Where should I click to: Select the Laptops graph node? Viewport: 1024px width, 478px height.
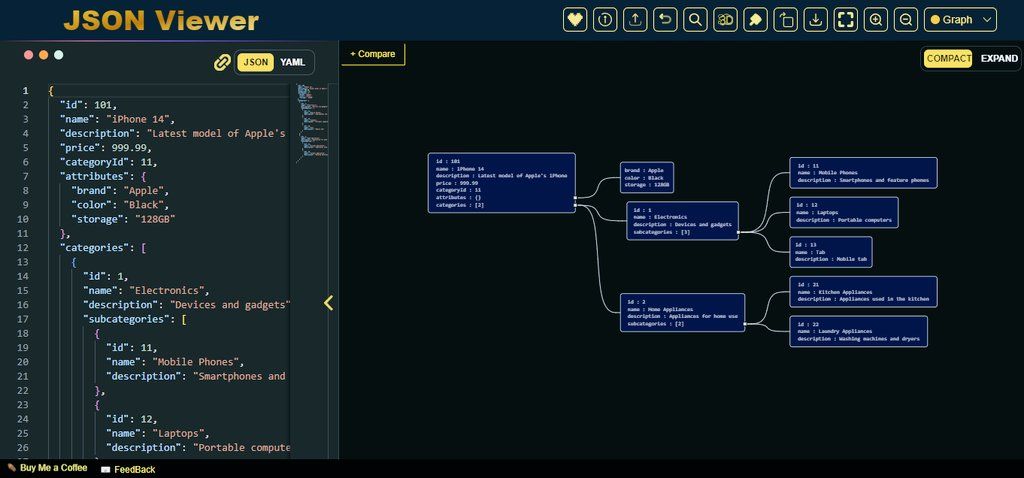point(844,213)
